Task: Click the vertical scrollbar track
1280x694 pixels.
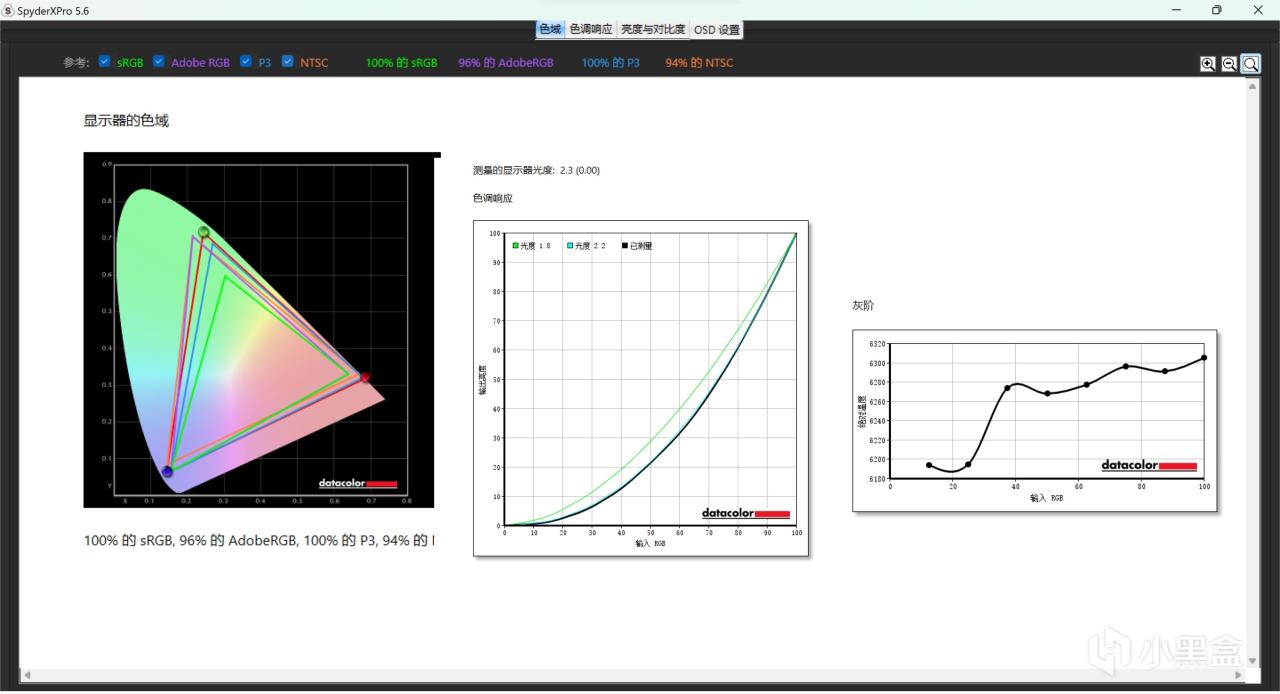Action: click(x=1253, y=374)
